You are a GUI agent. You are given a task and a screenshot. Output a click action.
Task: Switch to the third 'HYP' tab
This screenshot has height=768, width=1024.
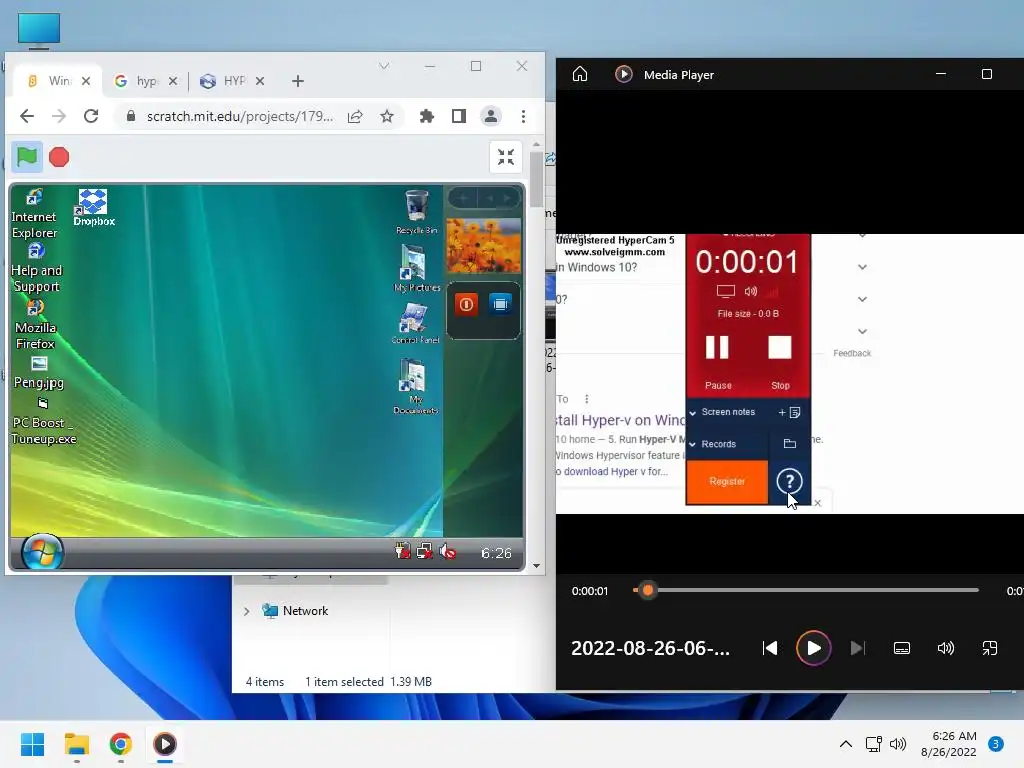click(x=232, y=81)
